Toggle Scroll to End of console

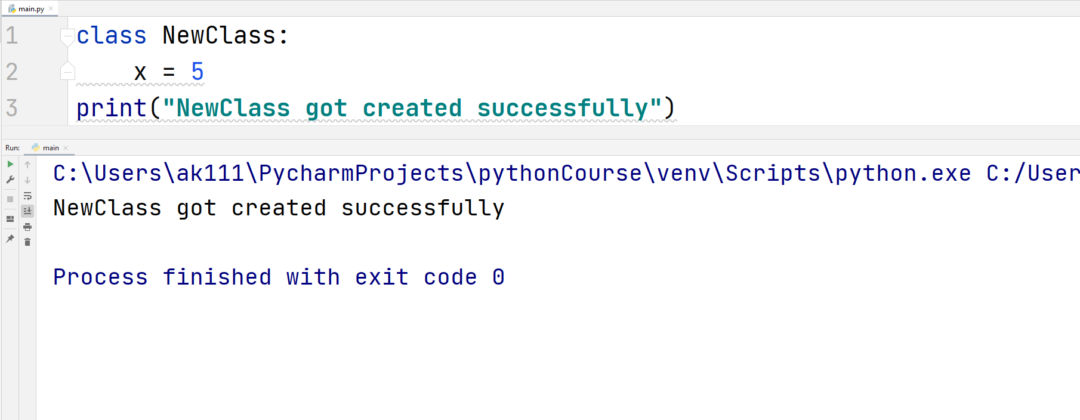pyautogui.click(x=27, y=211)
